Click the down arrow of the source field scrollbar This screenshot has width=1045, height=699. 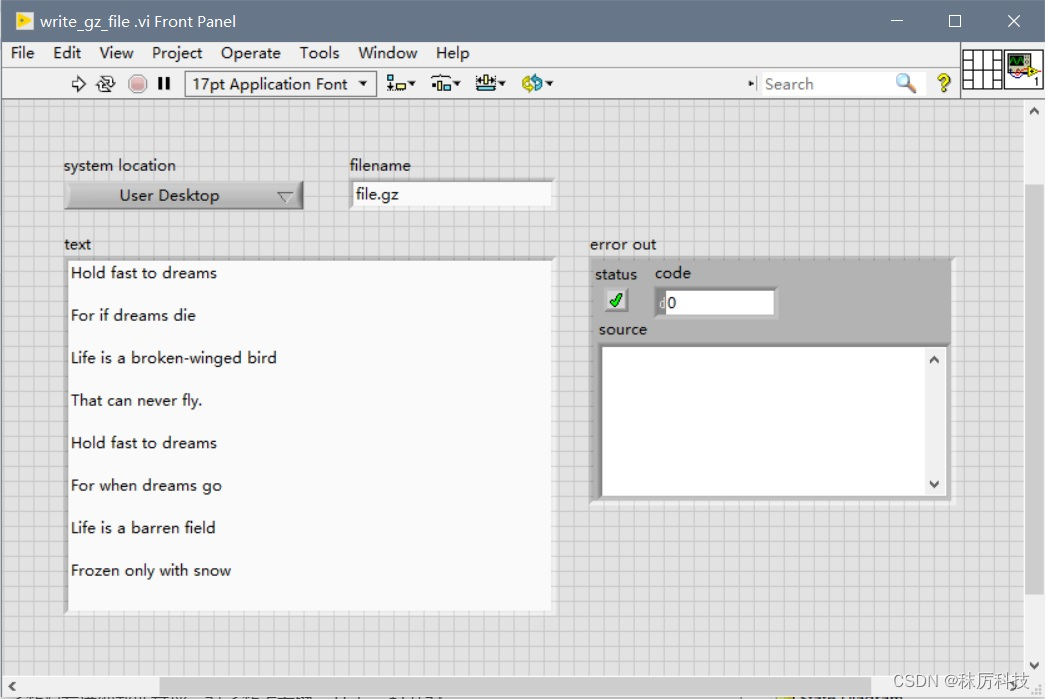coord(933,484)
